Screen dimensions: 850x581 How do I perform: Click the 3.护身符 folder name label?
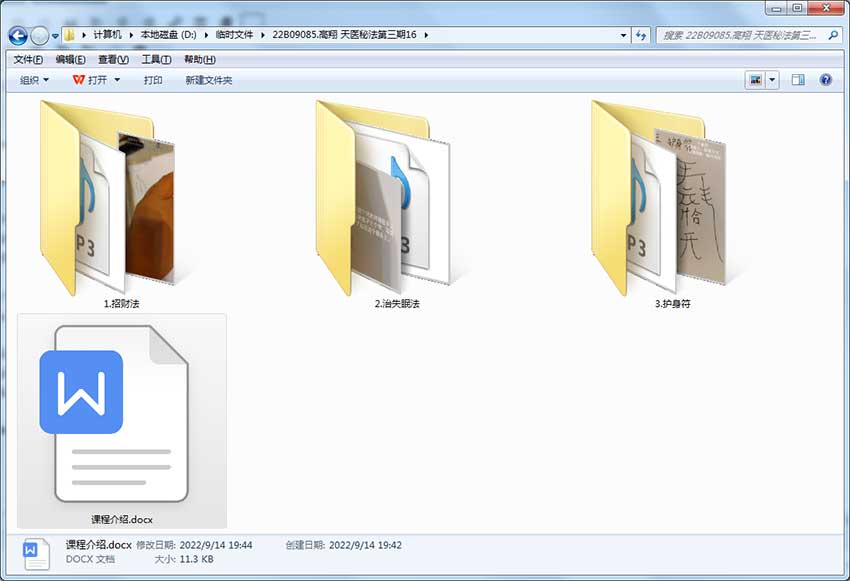[672, 304]
